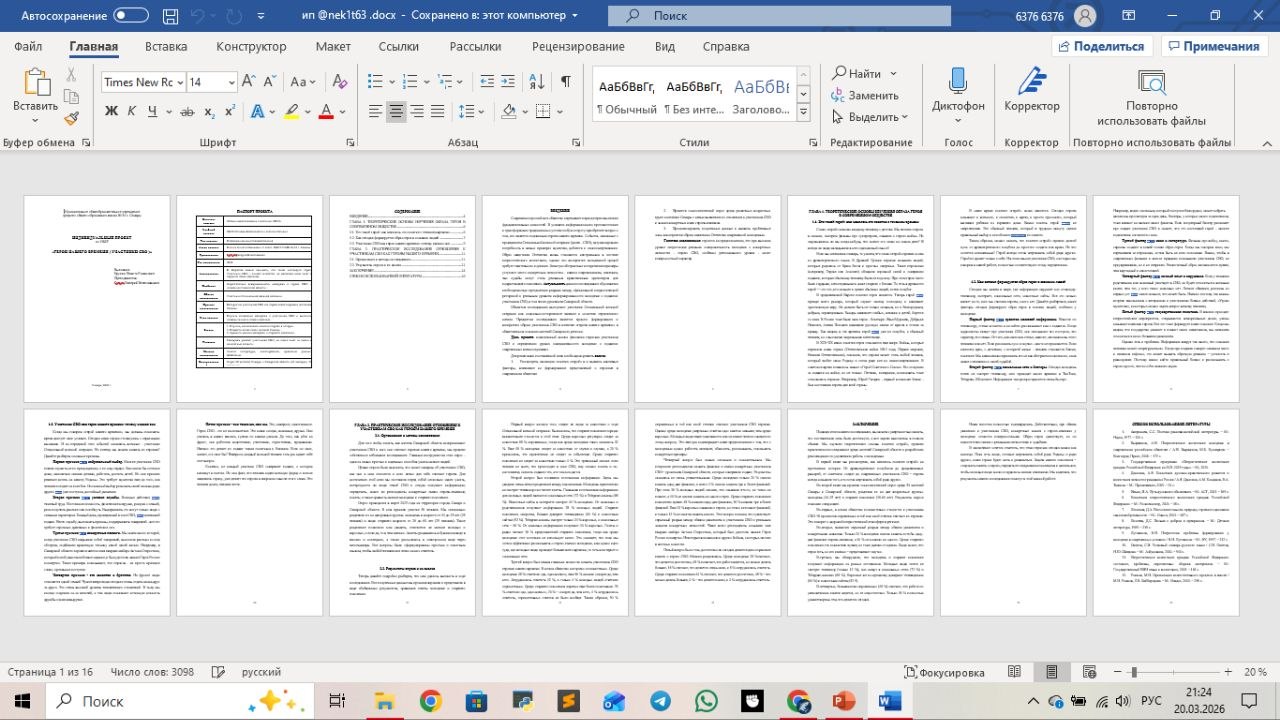Decrease font size with the smaller A icon
This screenshot has width=1280, height=720.
point(268,82)
